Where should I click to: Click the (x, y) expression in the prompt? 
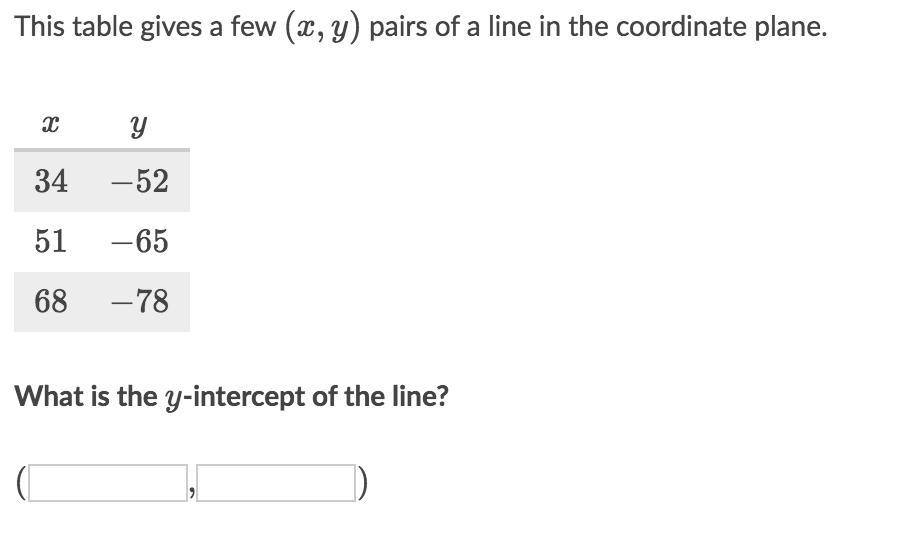pyautogui.click(x=322, y=28)
